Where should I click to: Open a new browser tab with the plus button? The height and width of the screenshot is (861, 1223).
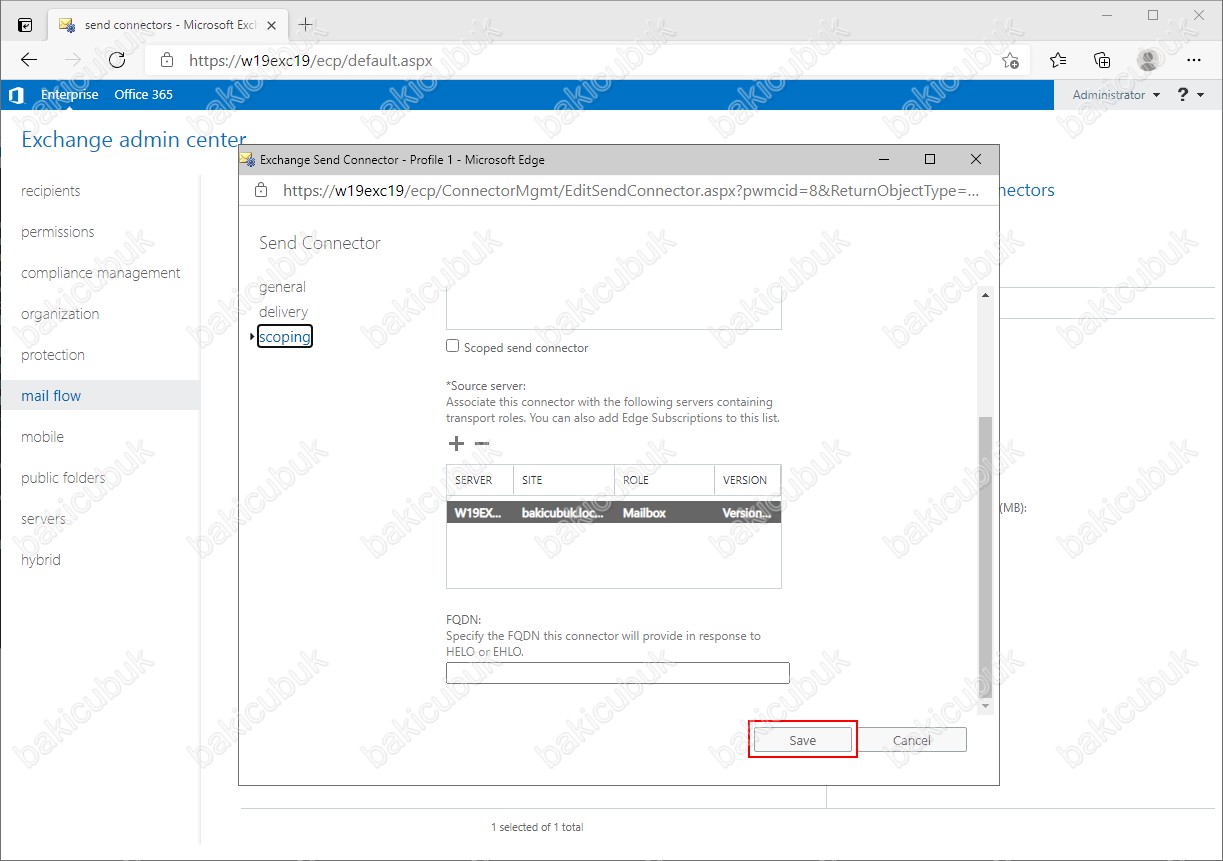pyautogui.click(x=306, y=24)
